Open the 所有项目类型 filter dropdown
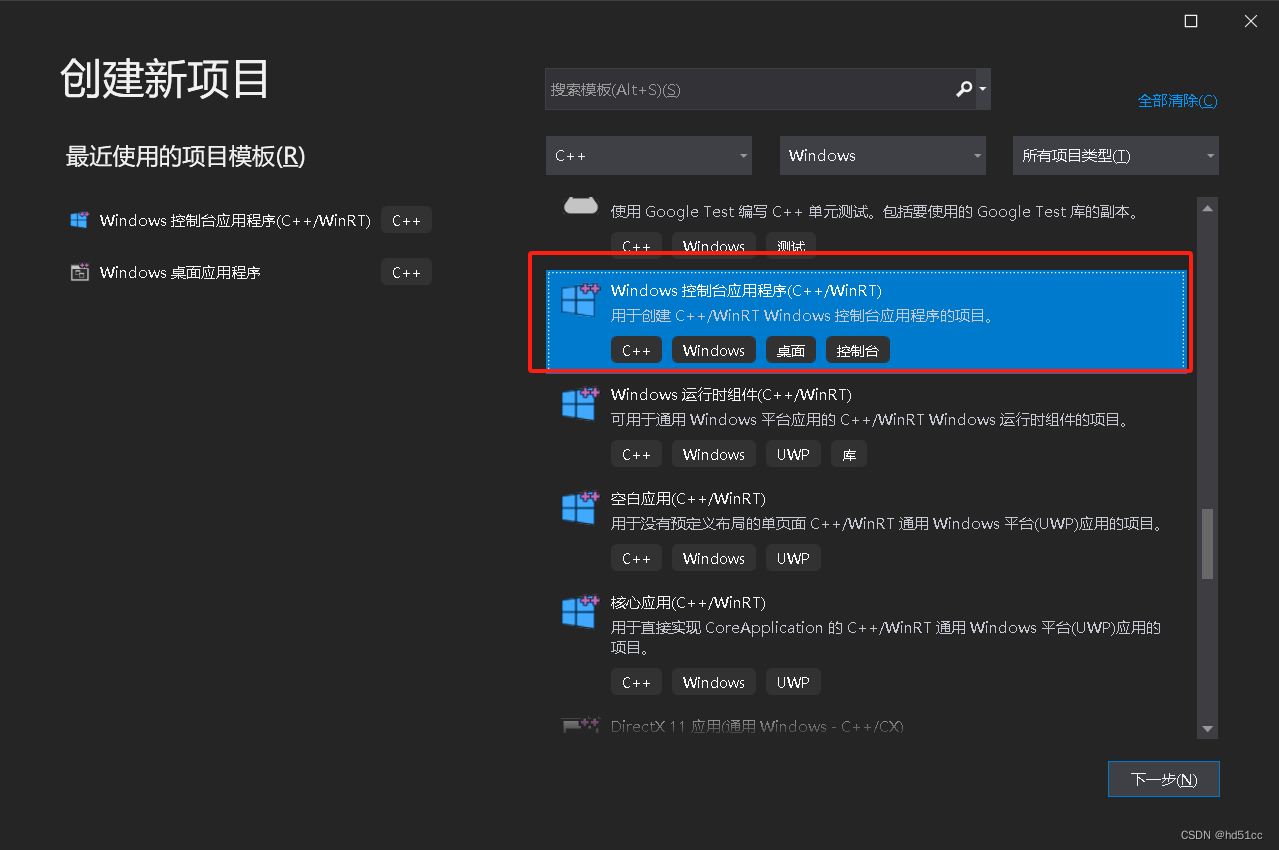 [x=1115, y=156]
